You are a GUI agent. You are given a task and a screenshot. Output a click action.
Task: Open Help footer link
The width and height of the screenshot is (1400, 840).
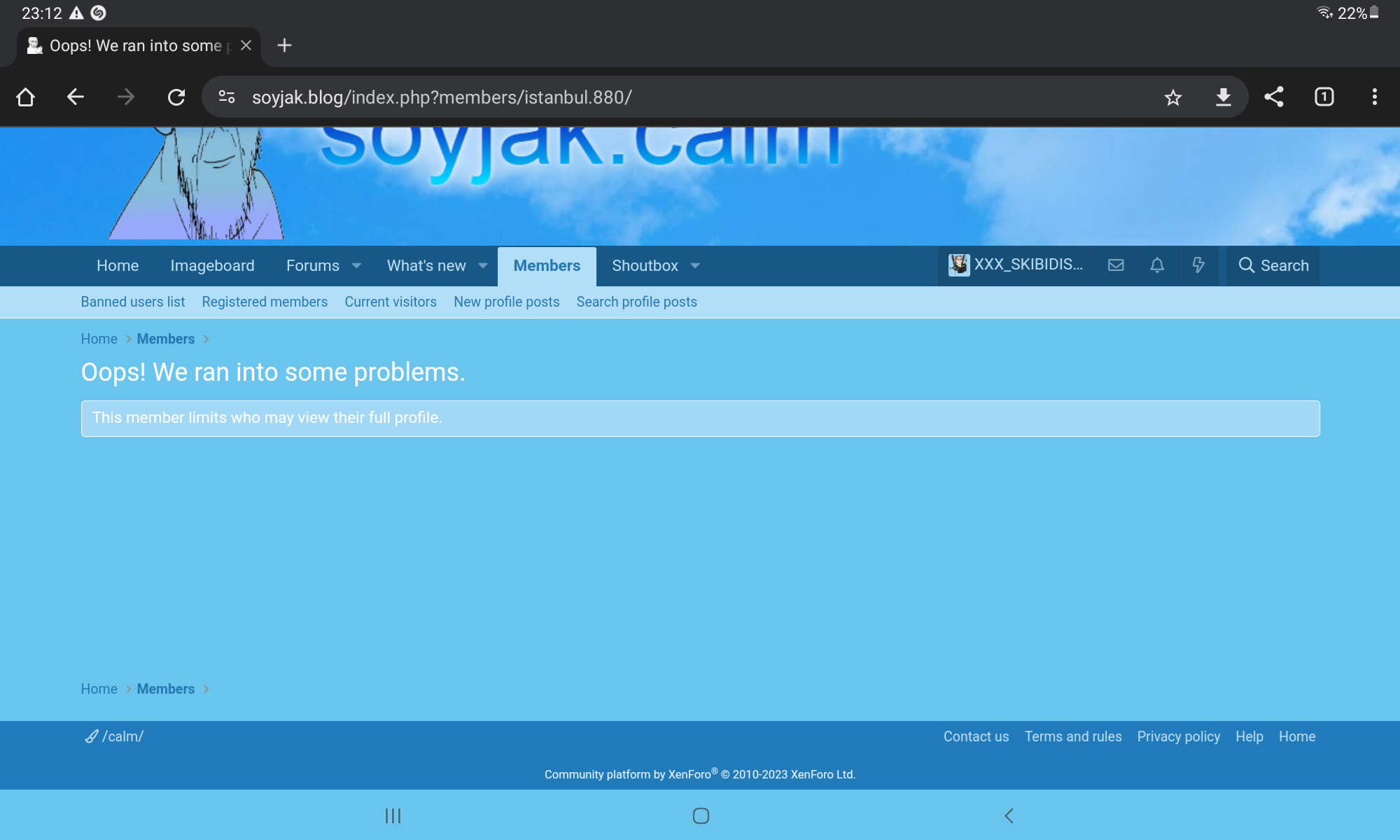pos(1249,736)
